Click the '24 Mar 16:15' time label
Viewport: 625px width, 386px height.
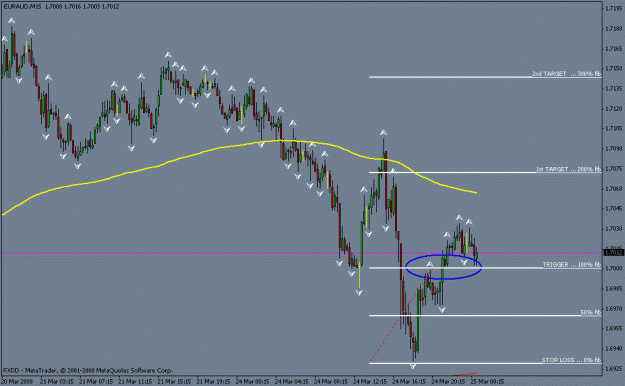click(x=409, y=382)
